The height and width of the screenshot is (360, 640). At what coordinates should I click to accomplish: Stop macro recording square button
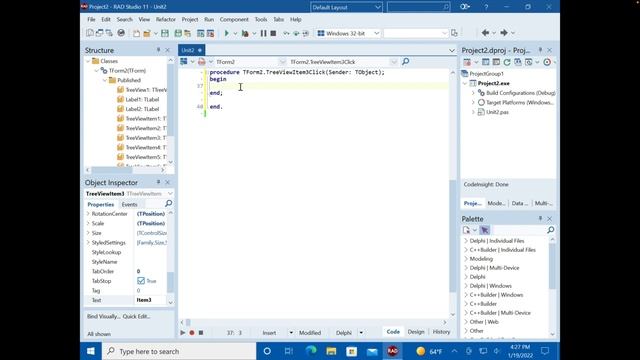click(x=201, y=333)
